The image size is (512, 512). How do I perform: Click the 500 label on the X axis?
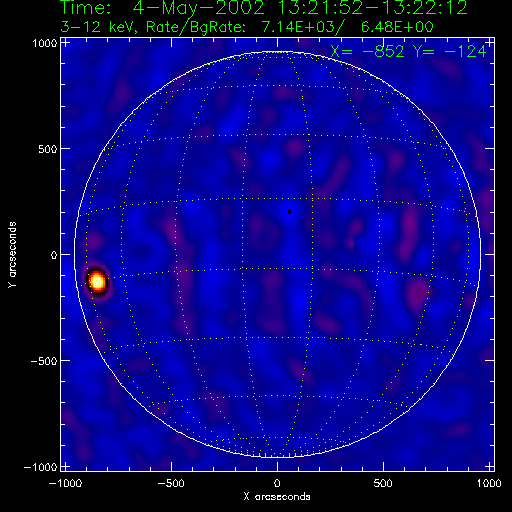[383, 483]
